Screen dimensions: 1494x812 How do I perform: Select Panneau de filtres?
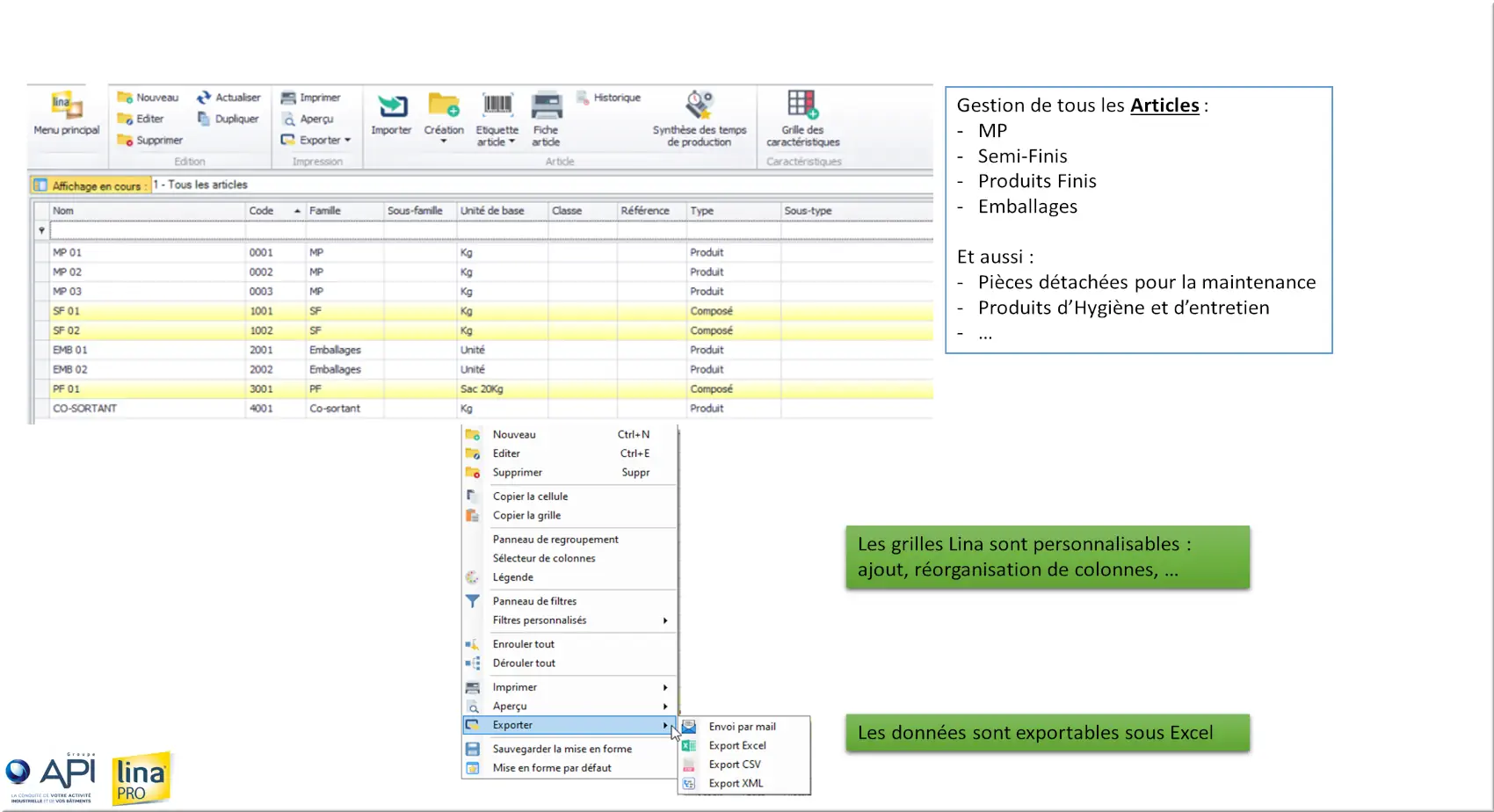click(x=569, y=601)
